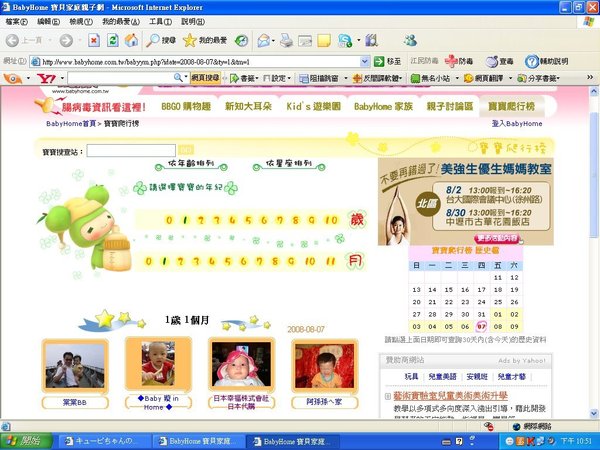This screenshot has height=450, width=600.
Task: Refresh the page with green arrows icon
Action: click(112, 40)
